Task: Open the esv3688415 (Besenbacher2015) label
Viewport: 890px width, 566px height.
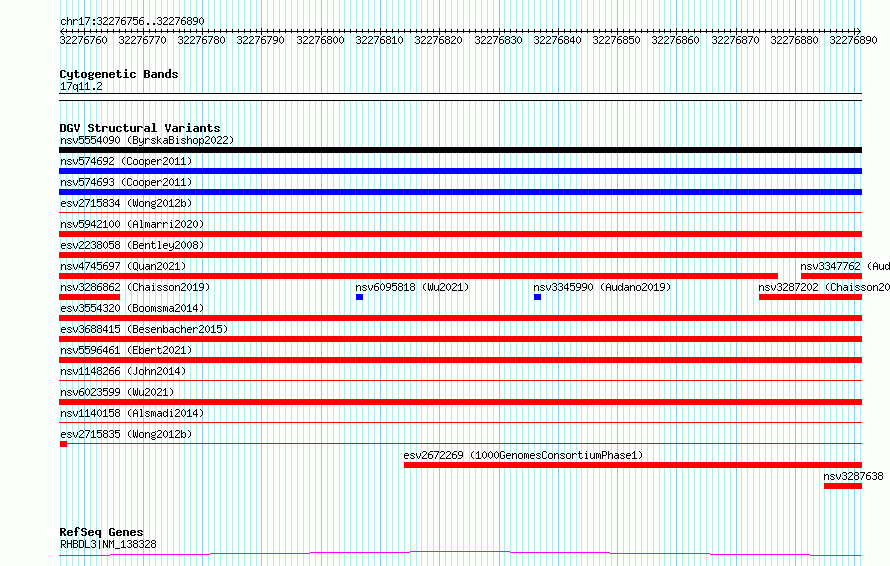Action: tap(144, 329)
